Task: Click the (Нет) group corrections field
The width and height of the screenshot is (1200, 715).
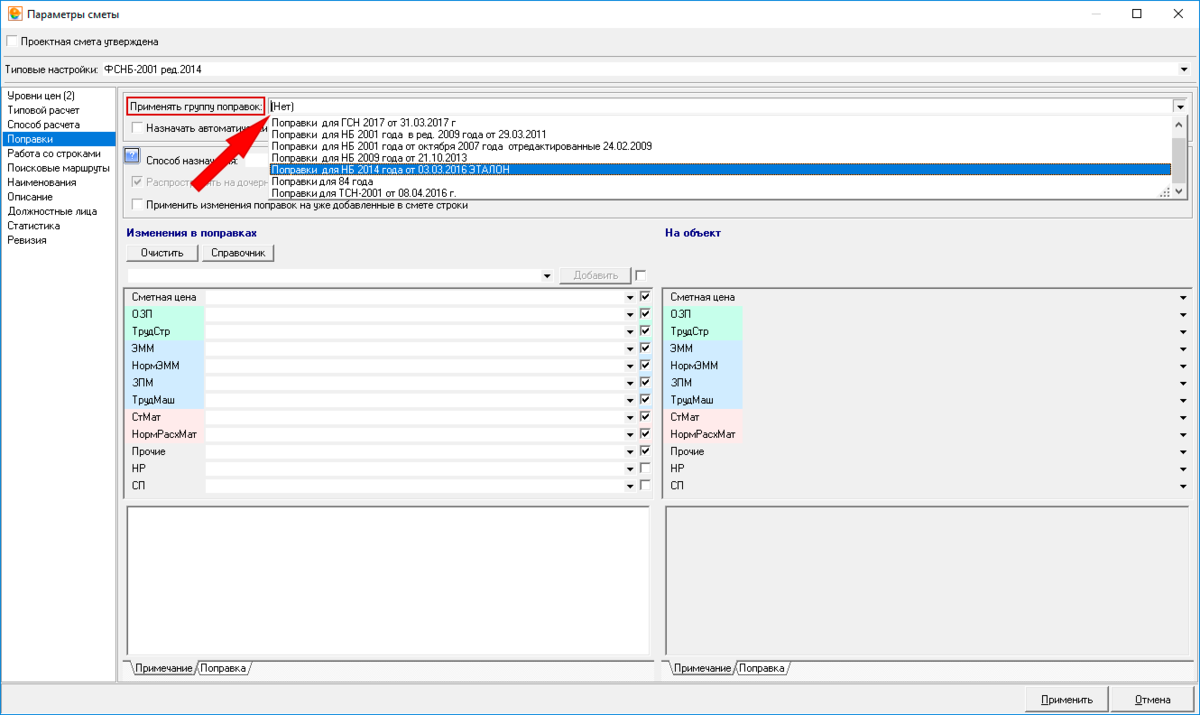Action: coord(720,106)
